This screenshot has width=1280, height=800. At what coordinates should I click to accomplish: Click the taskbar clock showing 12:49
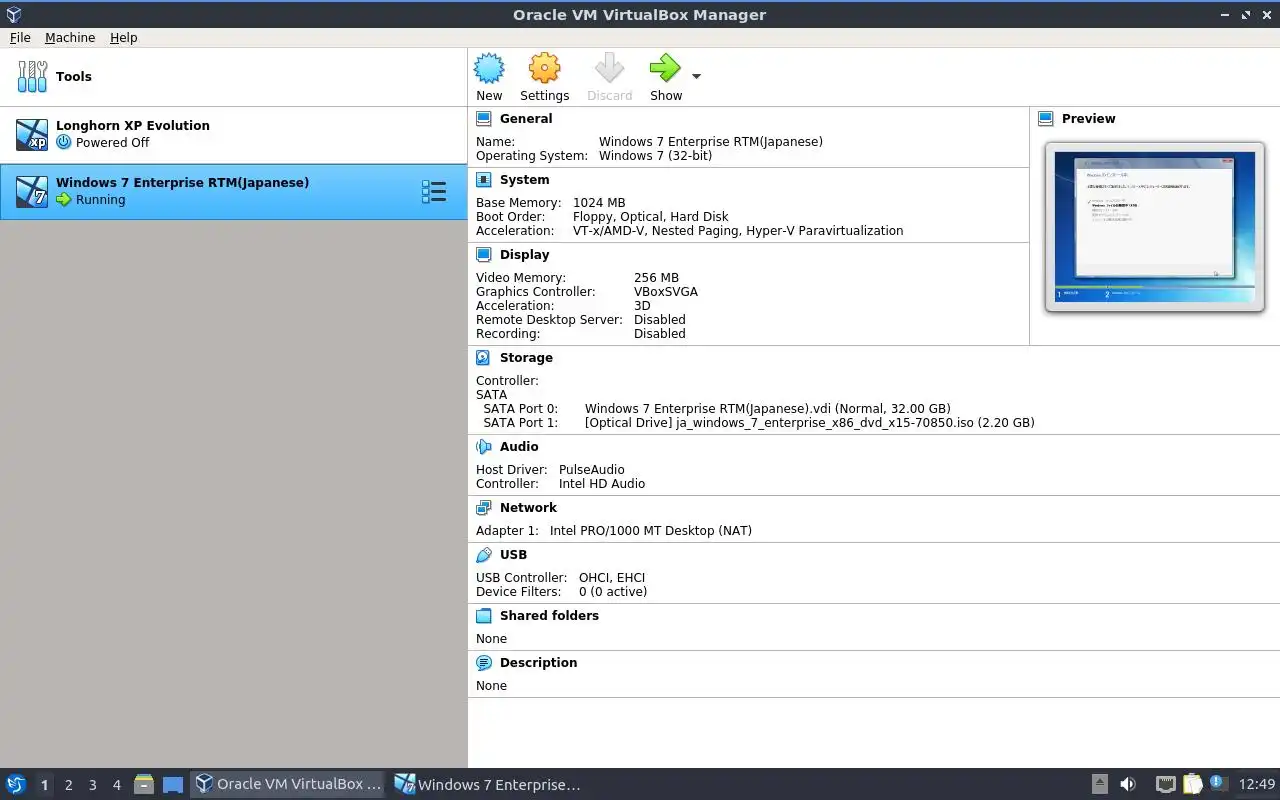(1257, 784)
